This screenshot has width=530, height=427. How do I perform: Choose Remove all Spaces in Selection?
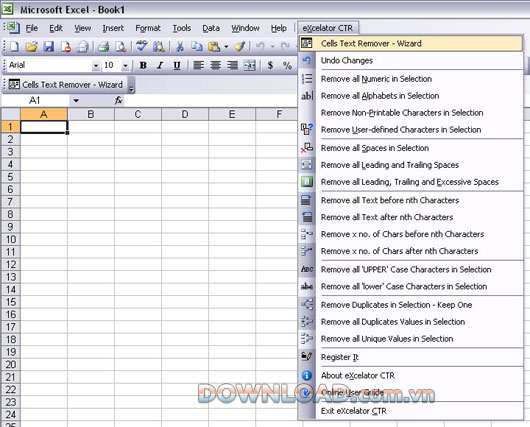pos(411,148)
